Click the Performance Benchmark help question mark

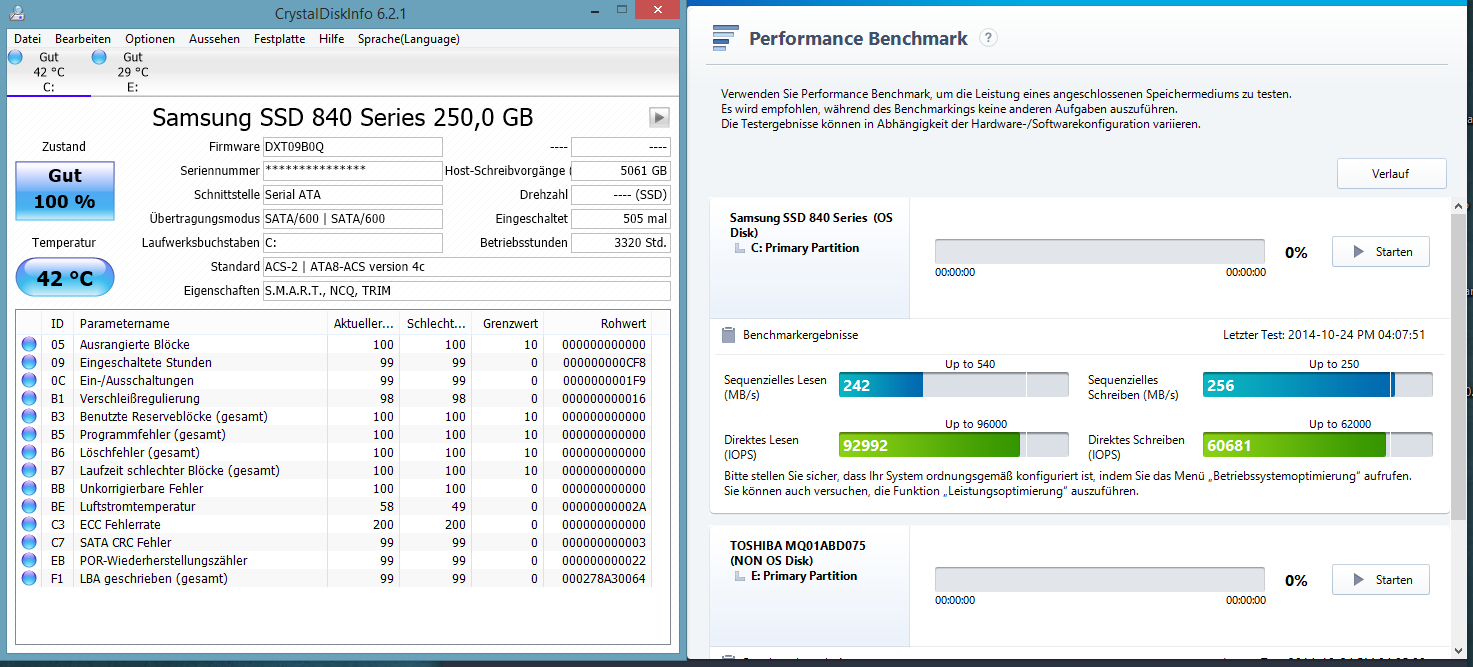tap(988, 38)
